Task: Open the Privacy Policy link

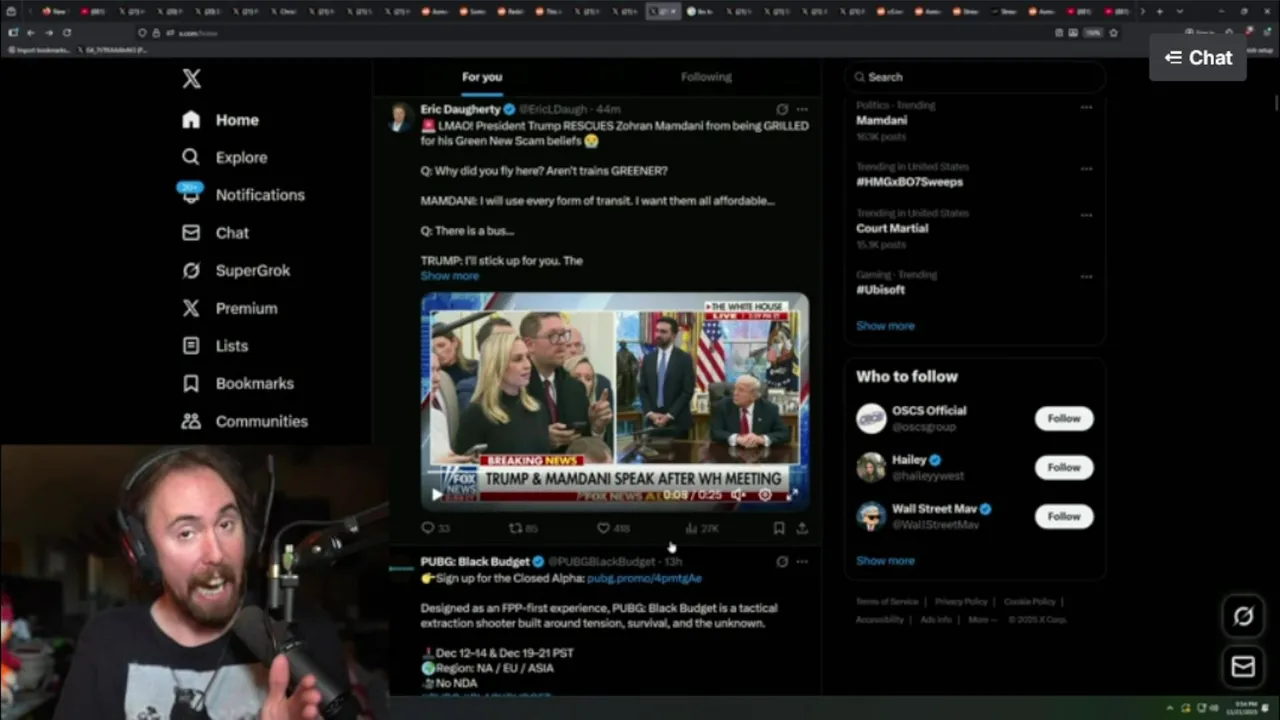Action: tap(961, 602)
